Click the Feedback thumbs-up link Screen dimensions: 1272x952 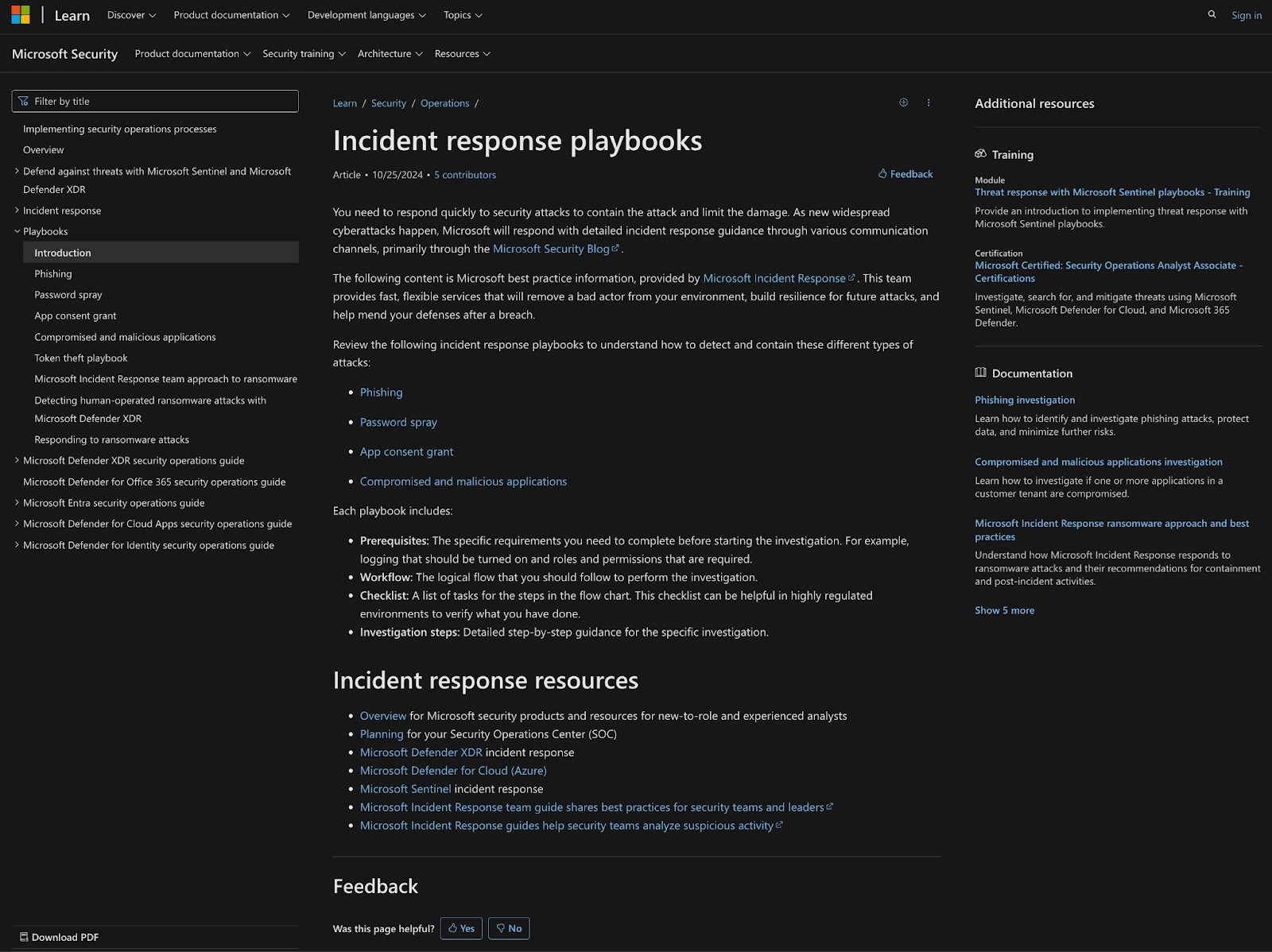point(905,174)
